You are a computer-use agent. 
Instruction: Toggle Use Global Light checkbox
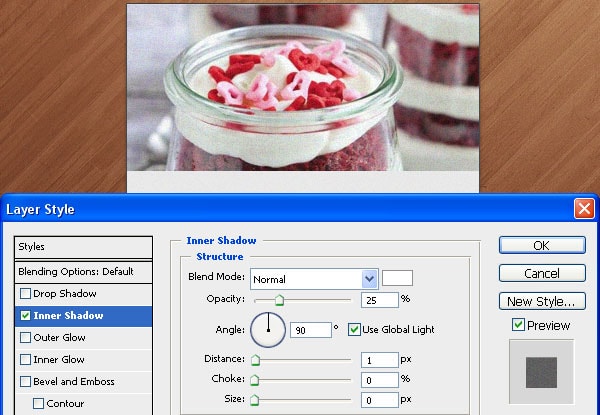tap(354, 329)
